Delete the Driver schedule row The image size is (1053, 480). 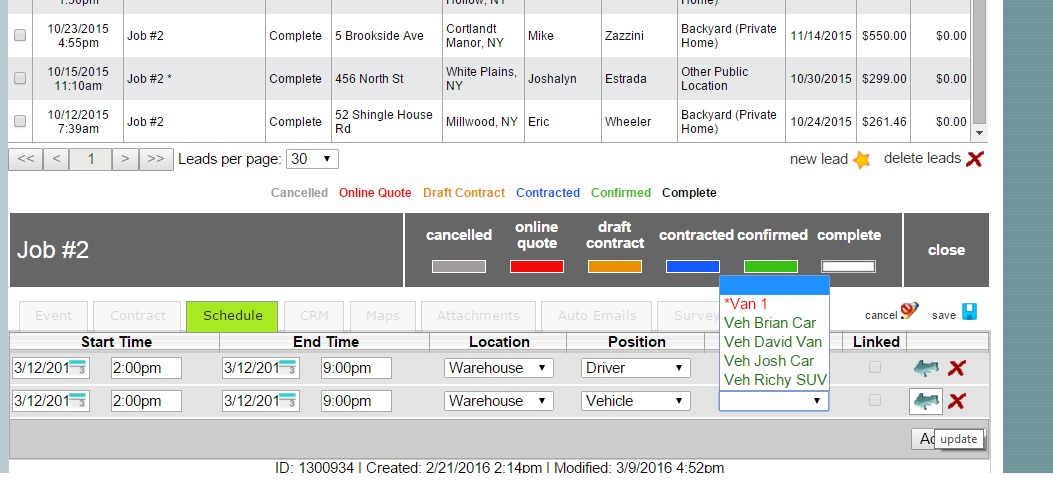pos(956,368)
